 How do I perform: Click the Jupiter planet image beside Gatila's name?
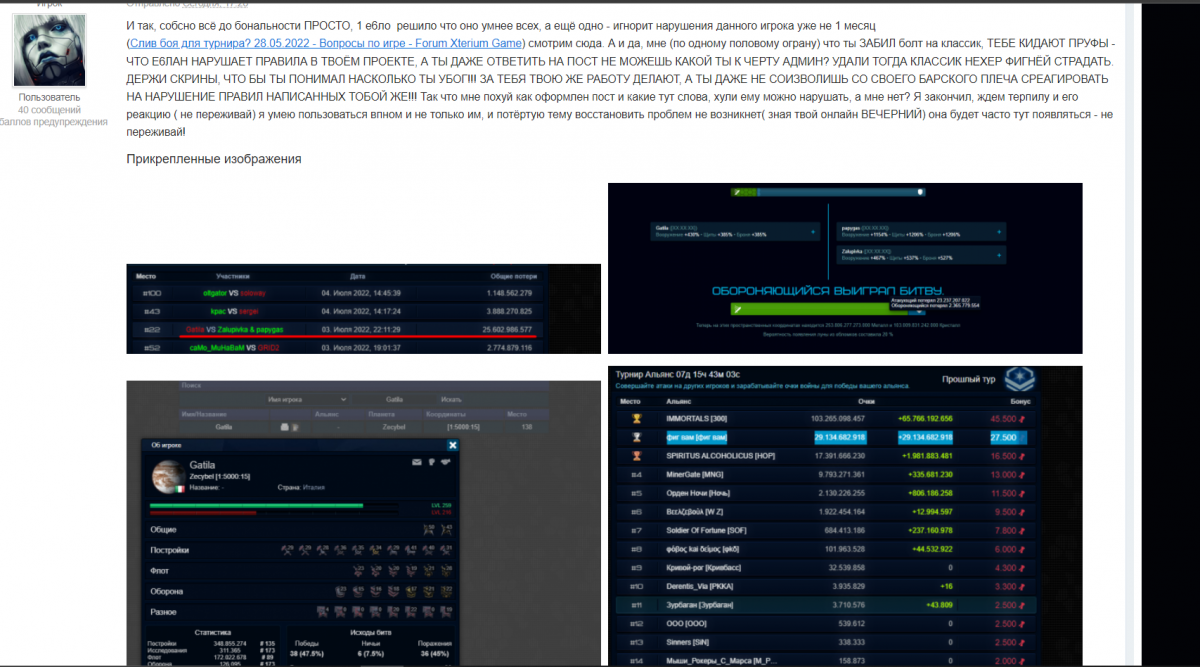tap(167, 477)
